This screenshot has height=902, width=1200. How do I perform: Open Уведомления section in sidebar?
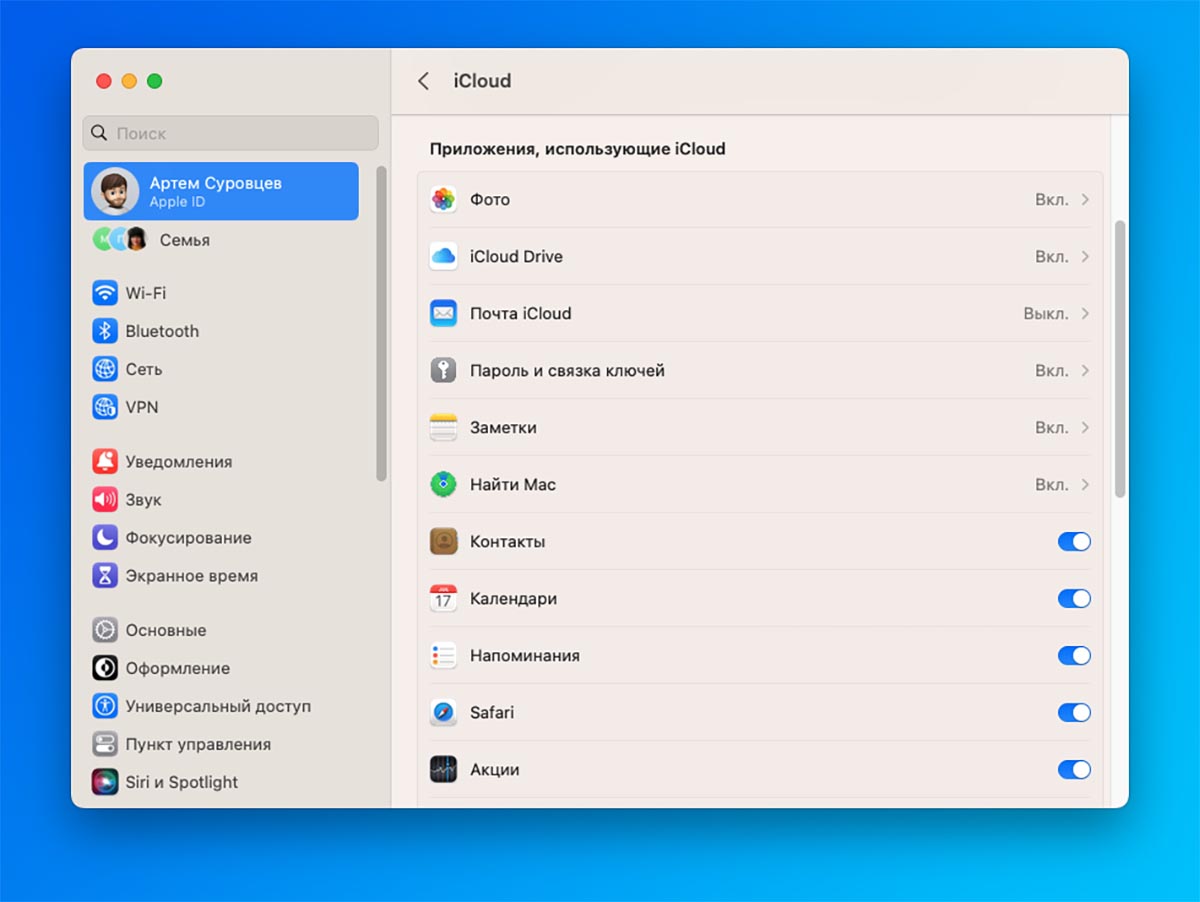(178, 462)
